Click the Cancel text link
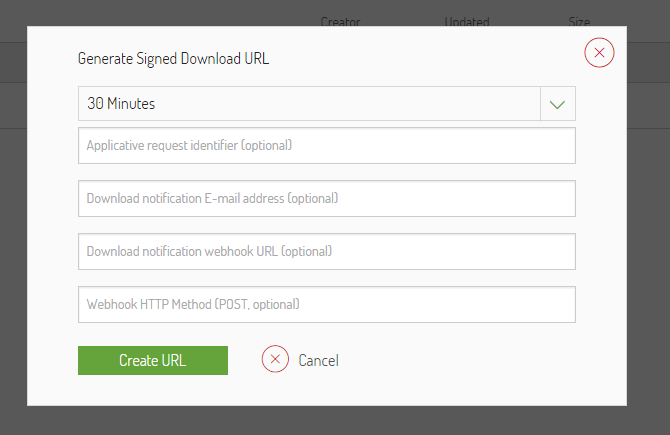This screenshot has width=670, height=435. tap(318, 360)
